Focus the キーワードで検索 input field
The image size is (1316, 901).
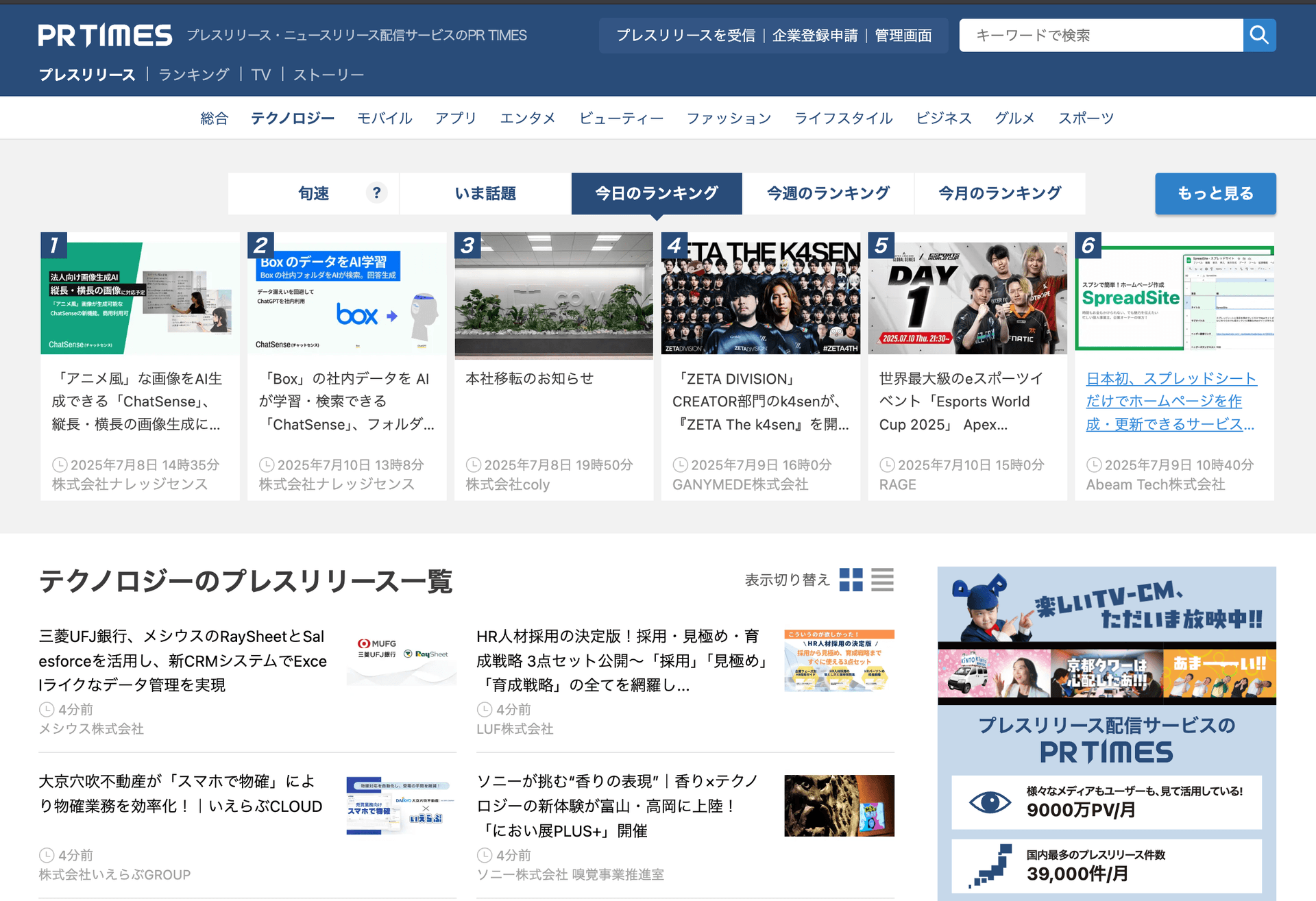[1100, 35]
